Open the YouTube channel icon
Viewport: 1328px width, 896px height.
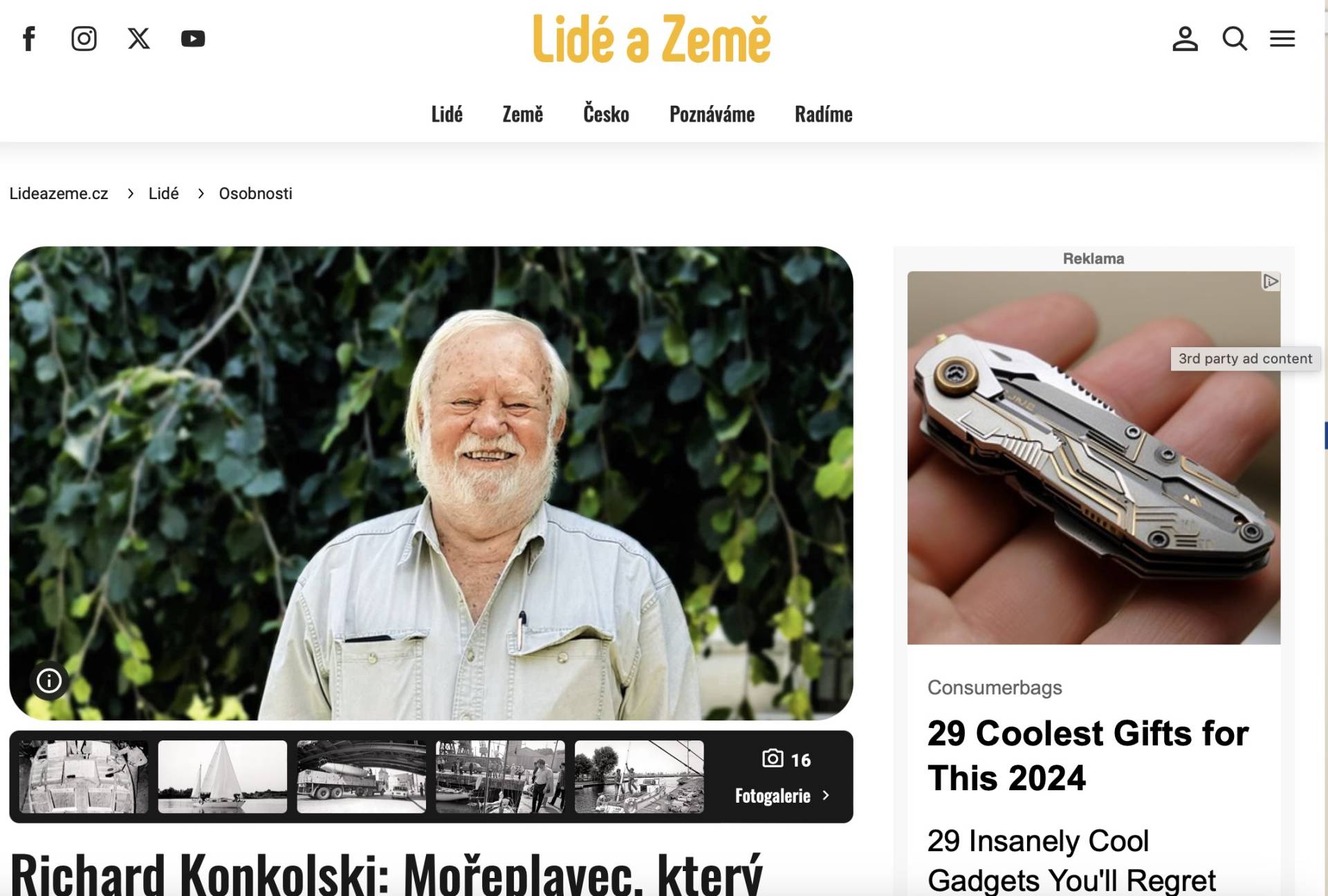coord(193,39)
